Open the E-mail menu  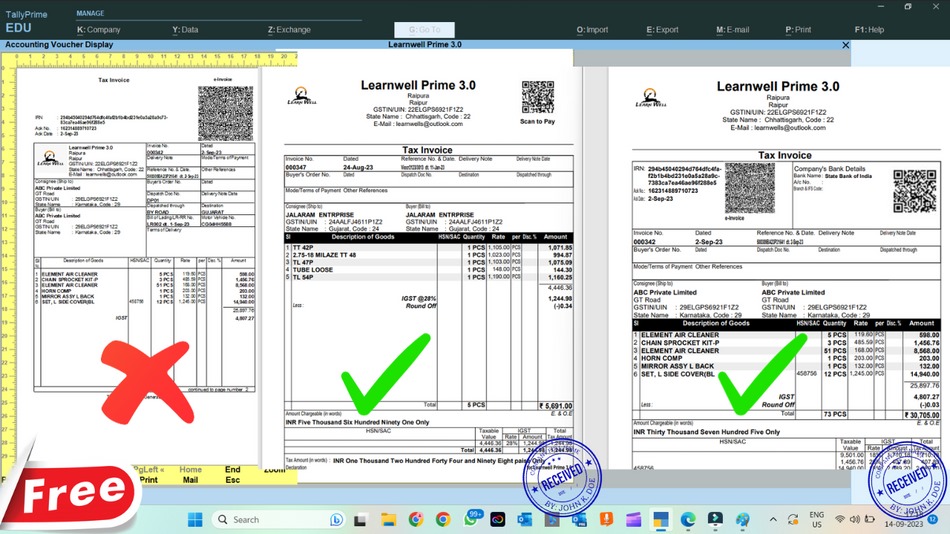tap(732, 30)
